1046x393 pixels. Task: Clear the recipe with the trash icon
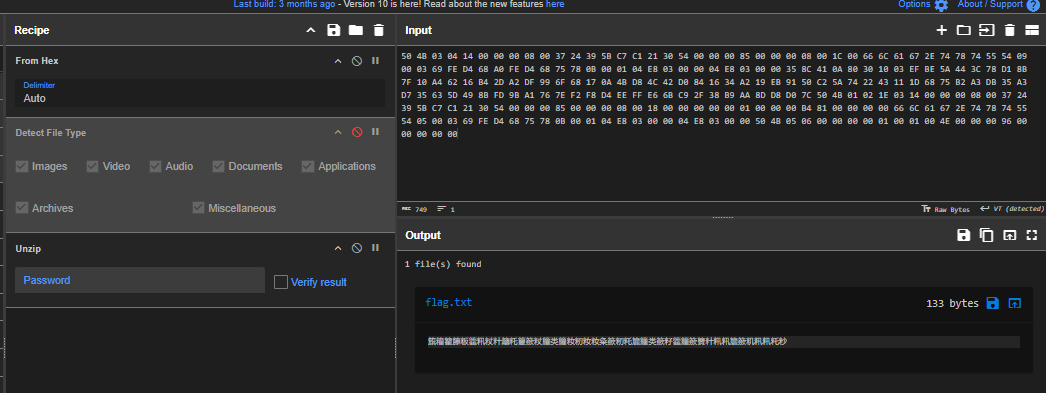[x=379, y=30]
